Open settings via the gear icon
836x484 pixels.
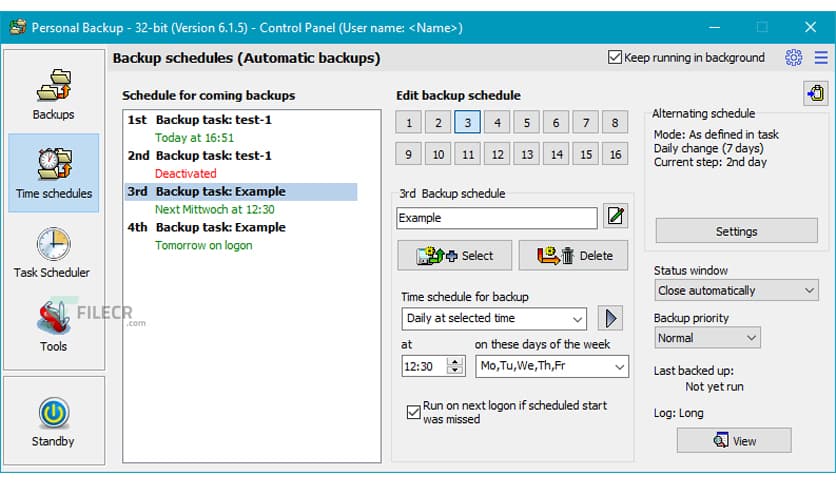click(x=793, y=57)
